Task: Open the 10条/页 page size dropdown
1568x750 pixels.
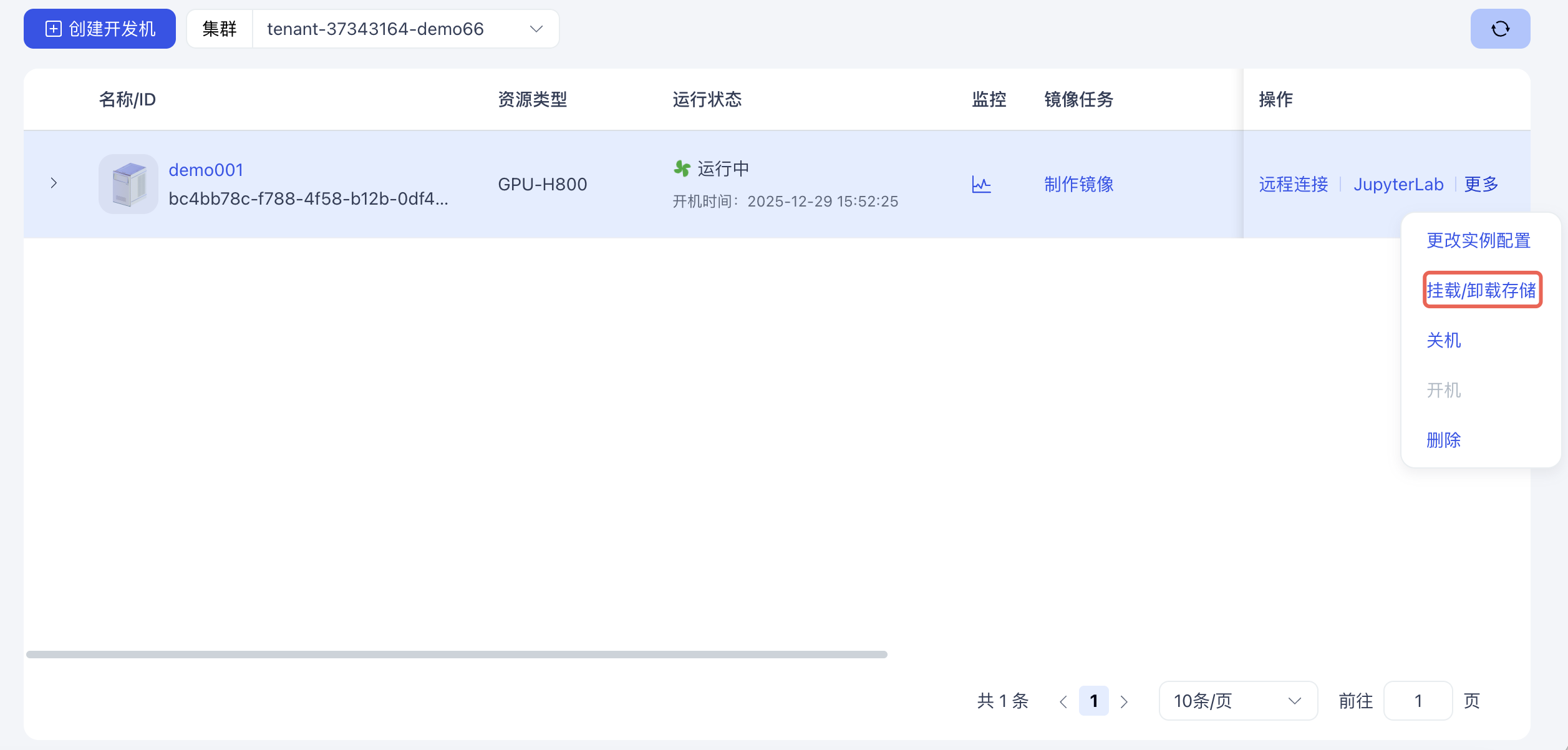Action: pos(1237,701)
